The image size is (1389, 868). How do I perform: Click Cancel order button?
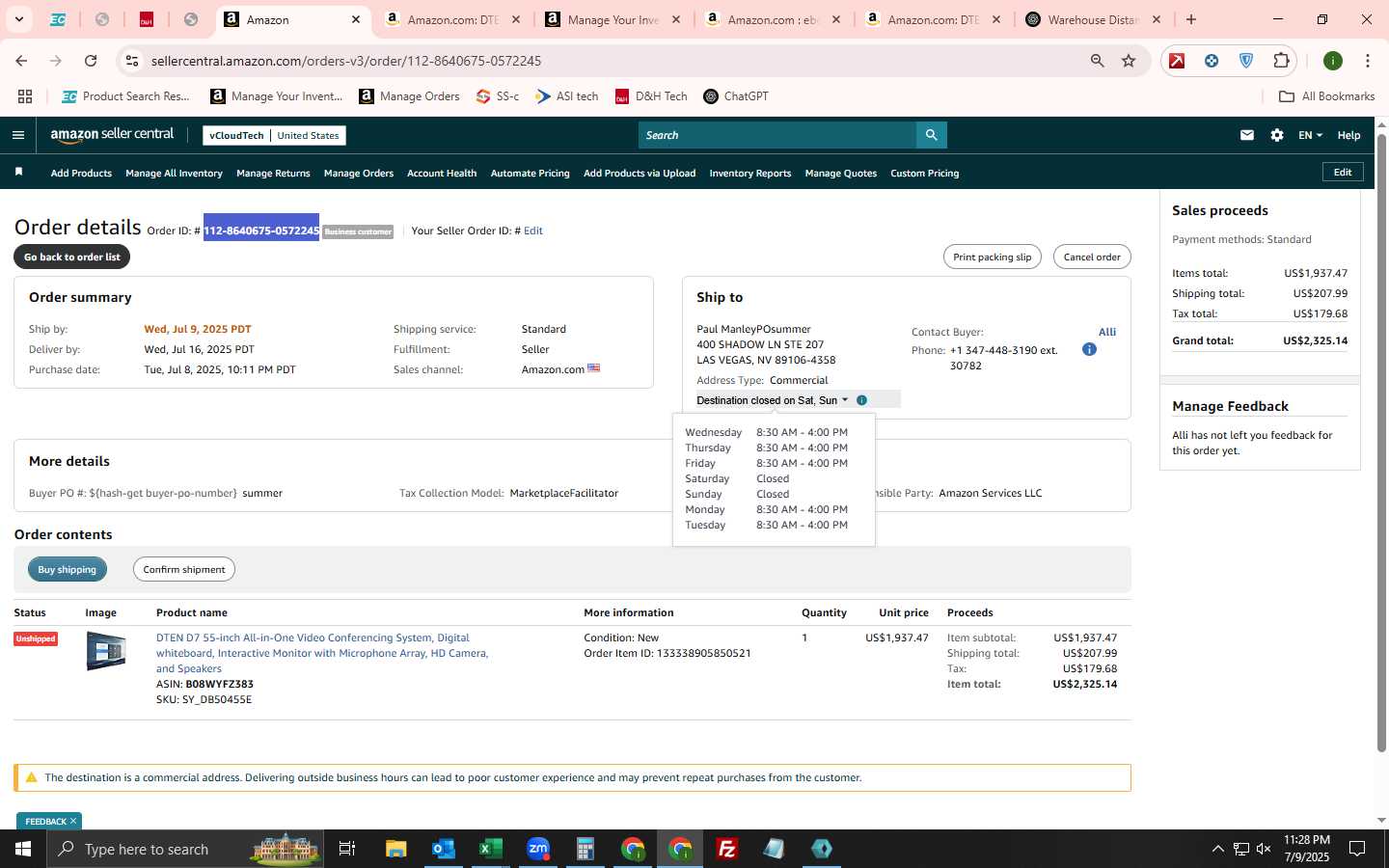tap(1092, 257)
